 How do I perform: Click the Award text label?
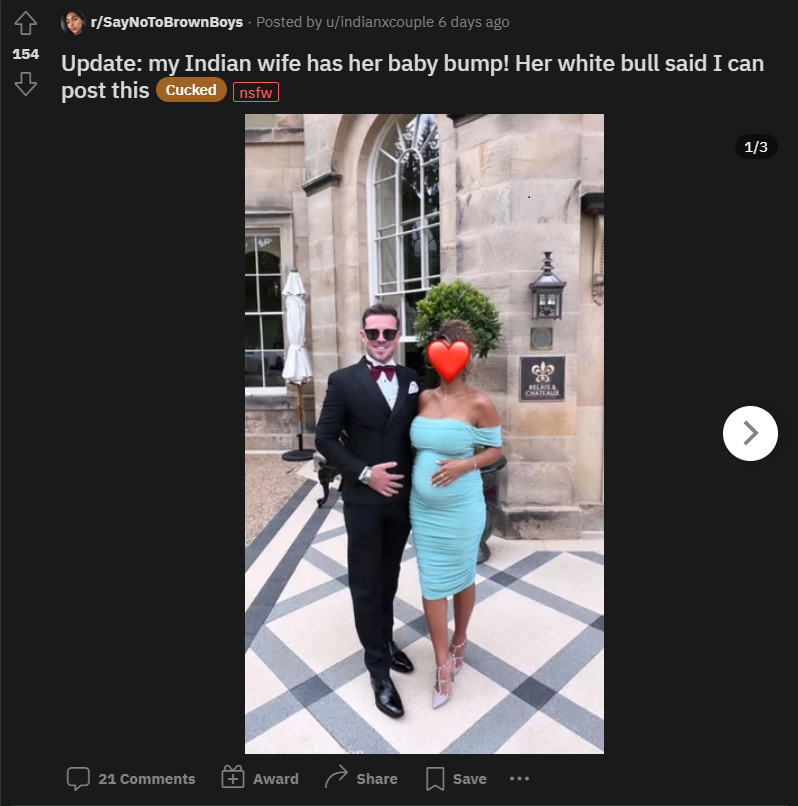(x=276, y=779)
